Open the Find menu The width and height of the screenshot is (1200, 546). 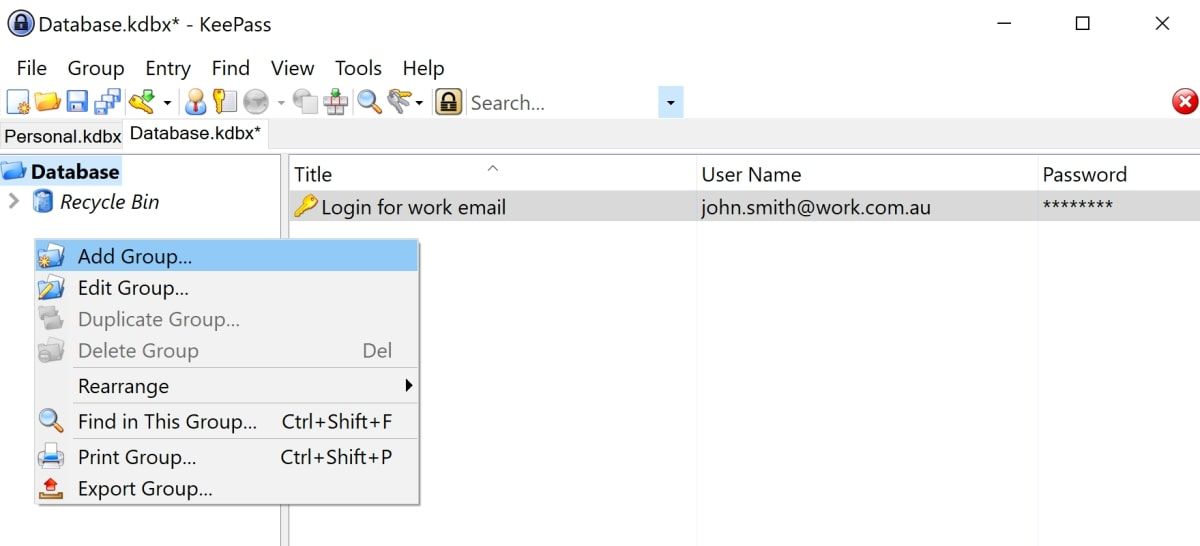[x=231, y=68]
